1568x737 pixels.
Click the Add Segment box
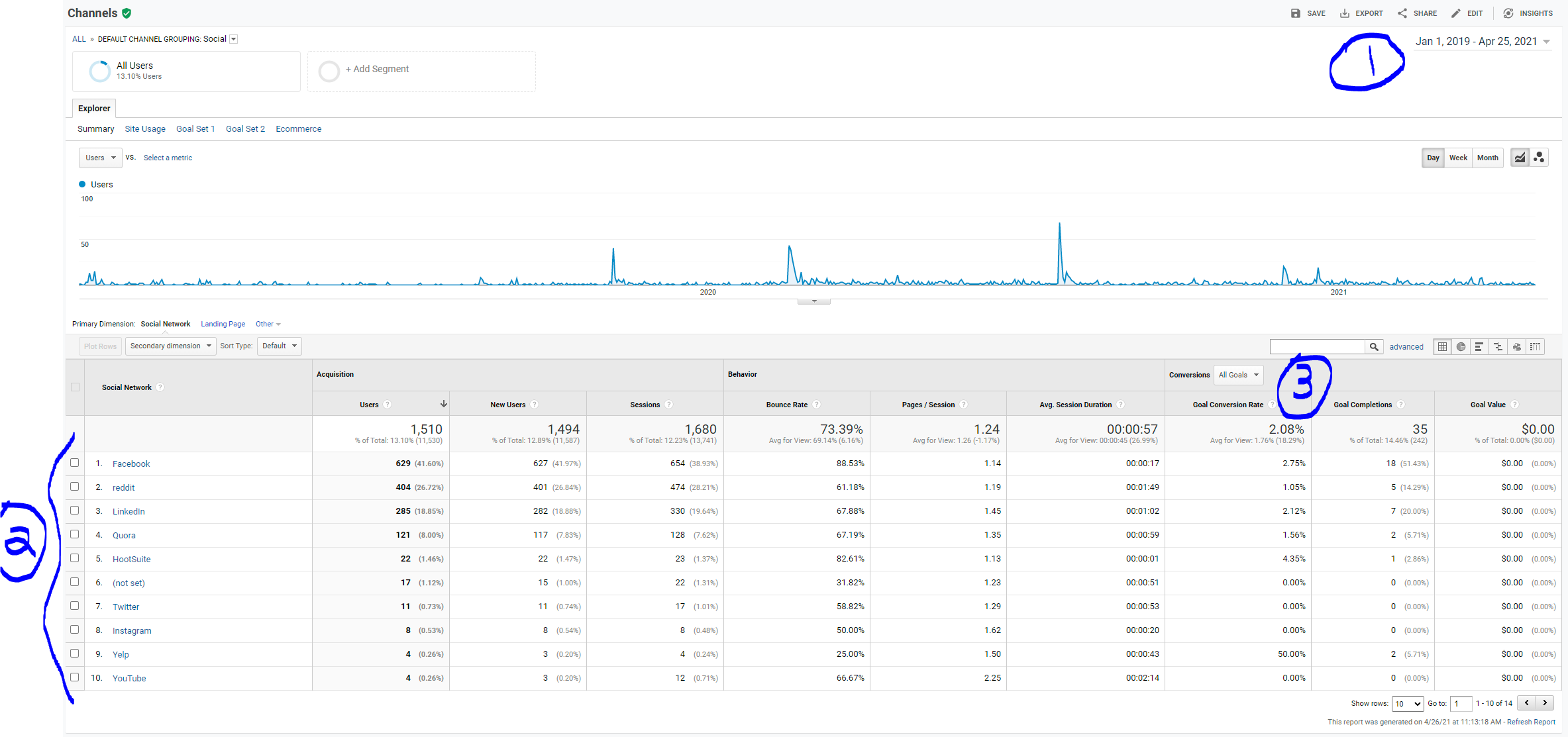click(421, 70)
